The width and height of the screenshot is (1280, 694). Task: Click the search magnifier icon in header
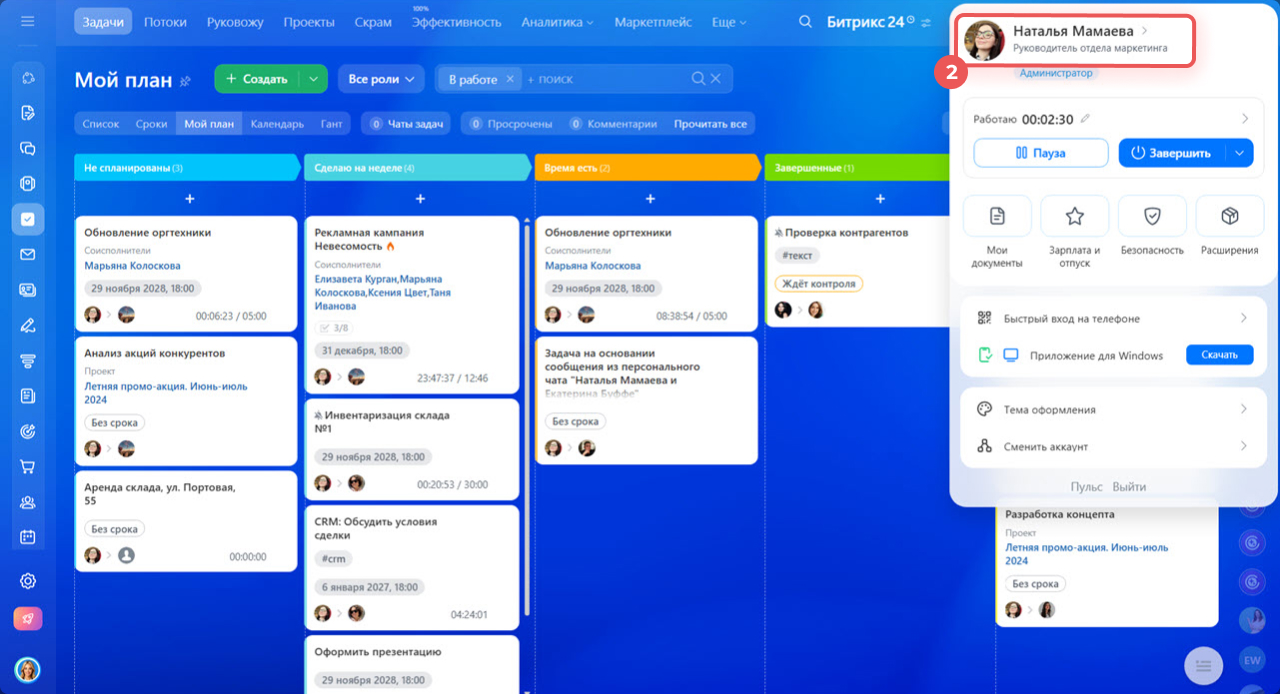coord(805,22)
